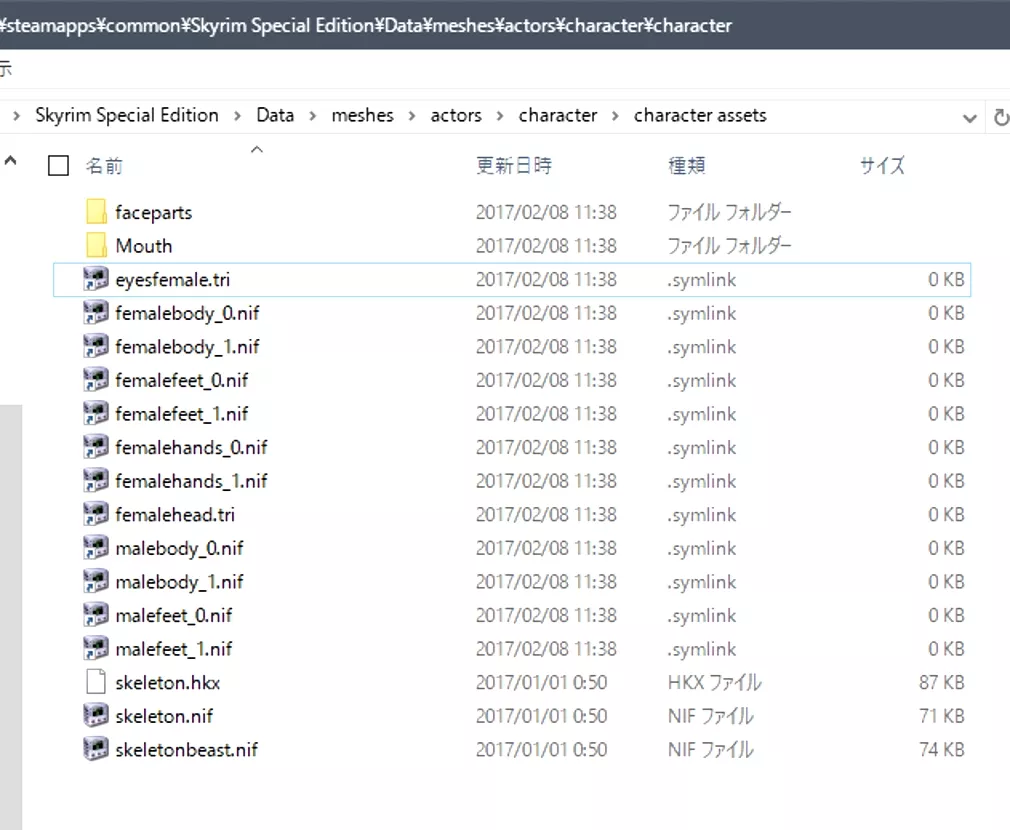
Task: Select femalebody_1.nif file icon
Action: 96,346
